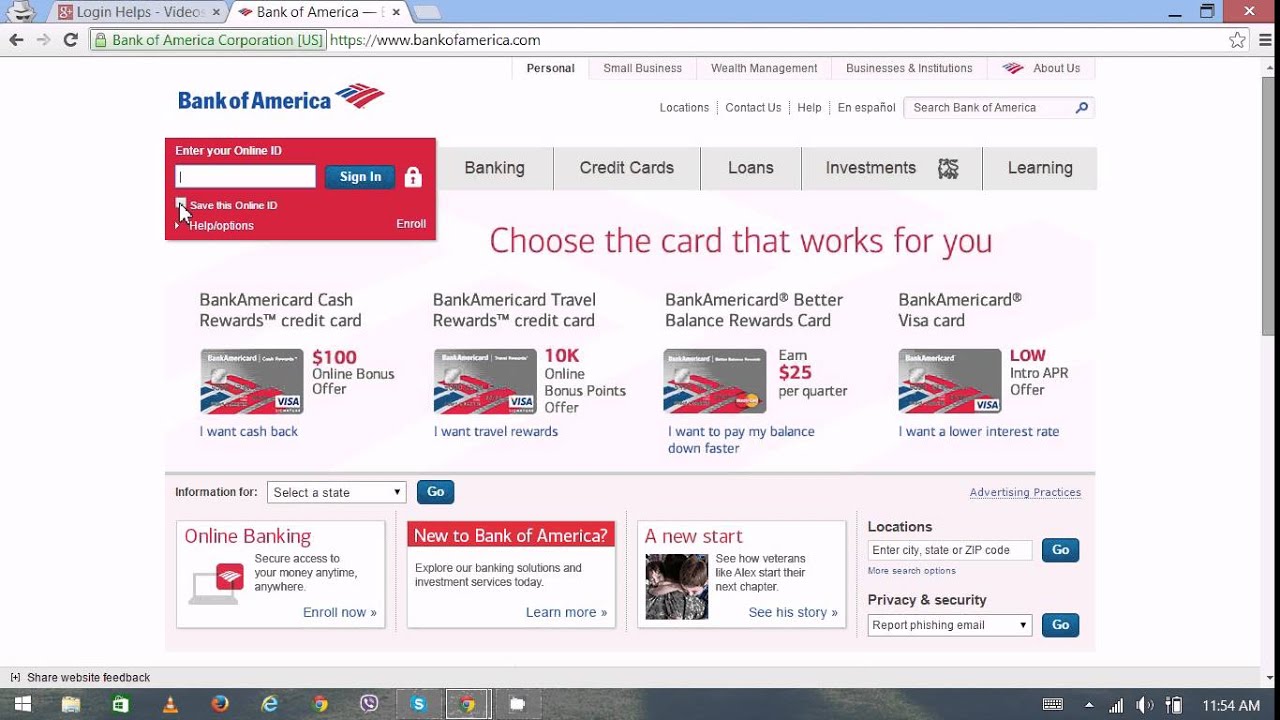
Task: Open Skype from the taskbar
Action: 419,704
